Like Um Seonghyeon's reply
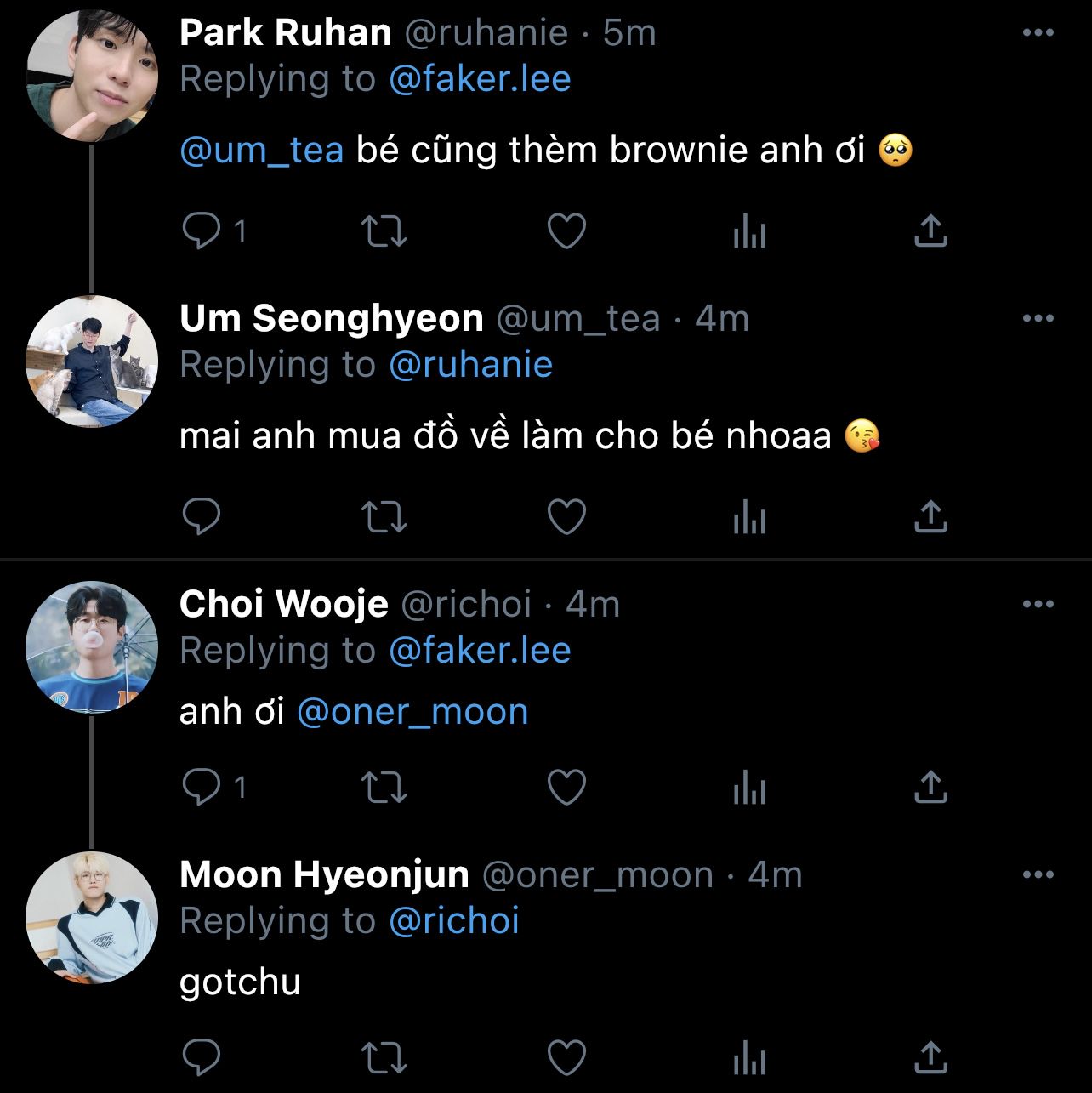 click(566, 516)
